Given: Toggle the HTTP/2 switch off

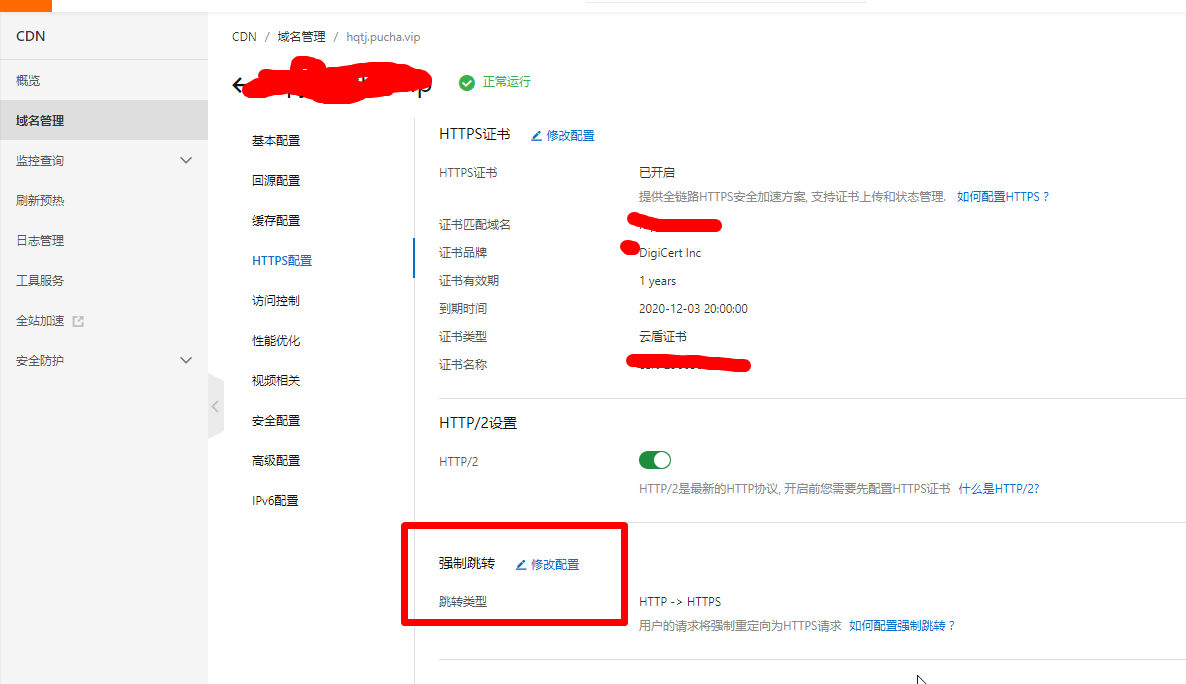Looking at the screenshot, I should (x=654, y=460).
